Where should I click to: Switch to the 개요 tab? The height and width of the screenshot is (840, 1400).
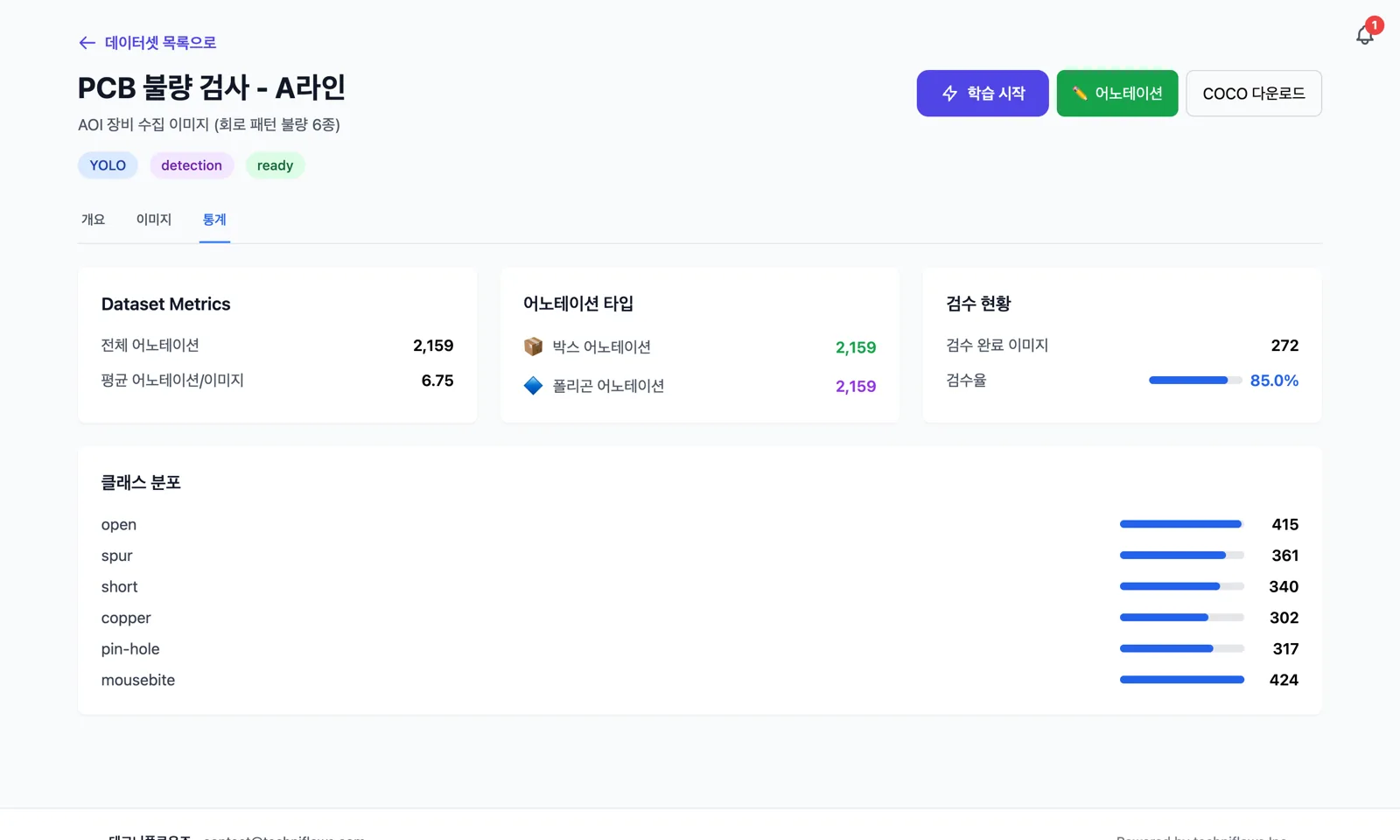coord(93,220)
